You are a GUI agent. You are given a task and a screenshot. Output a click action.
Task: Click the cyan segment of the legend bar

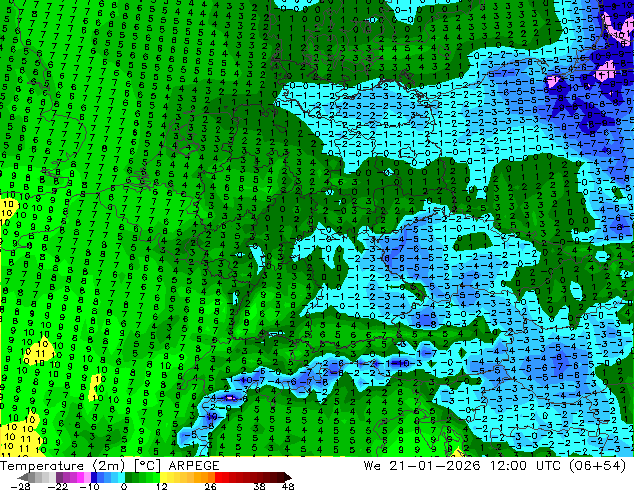(121, 477)
